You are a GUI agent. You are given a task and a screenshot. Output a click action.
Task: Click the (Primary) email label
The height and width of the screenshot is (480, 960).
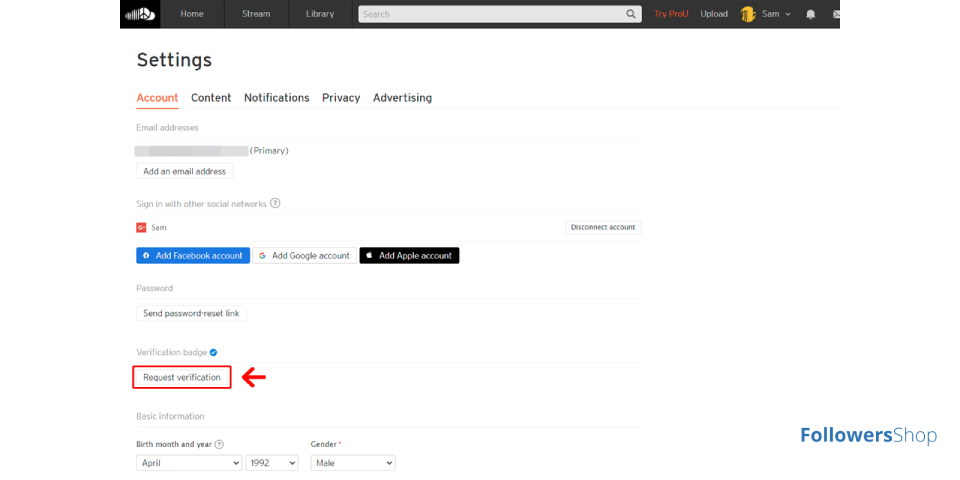tap(269, 151)
